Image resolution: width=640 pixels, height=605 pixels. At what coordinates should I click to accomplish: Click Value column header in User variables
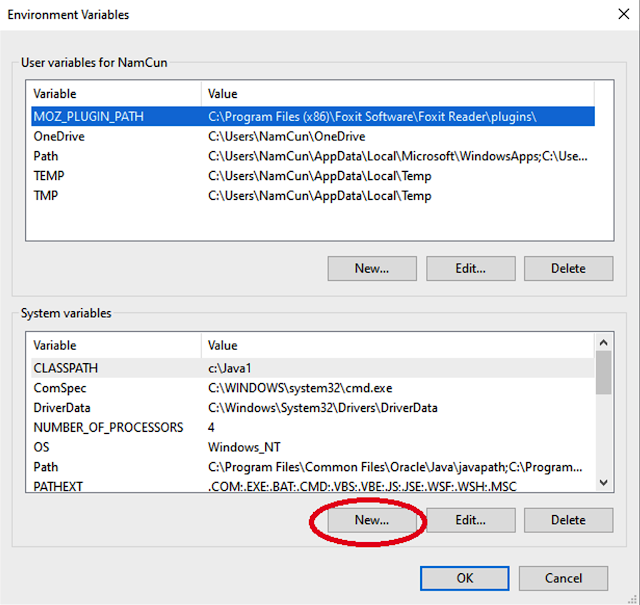tap(398, 94)
